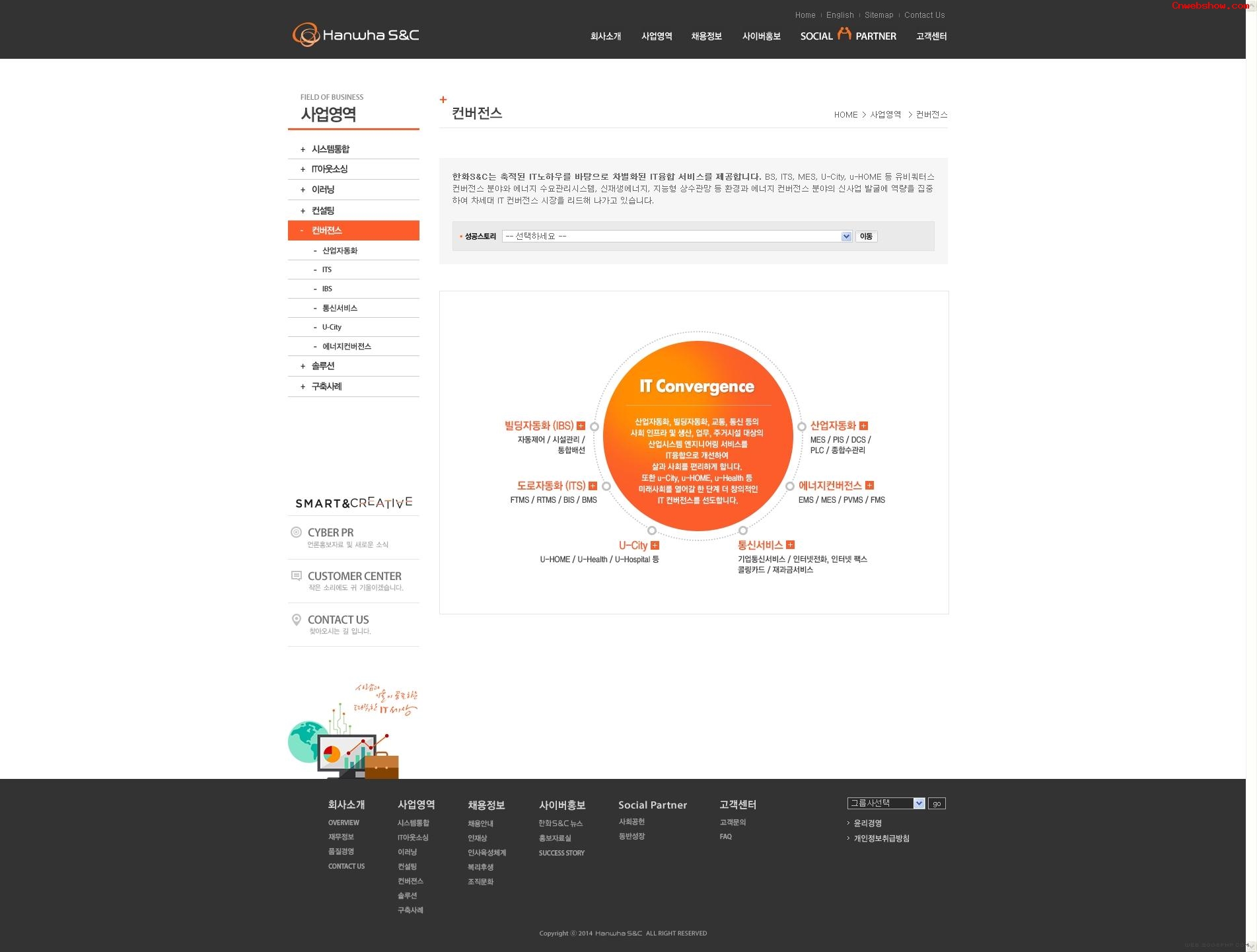Click the SMART&CREATIVE banner
The image size is (1257, 952).
[353, 503]
